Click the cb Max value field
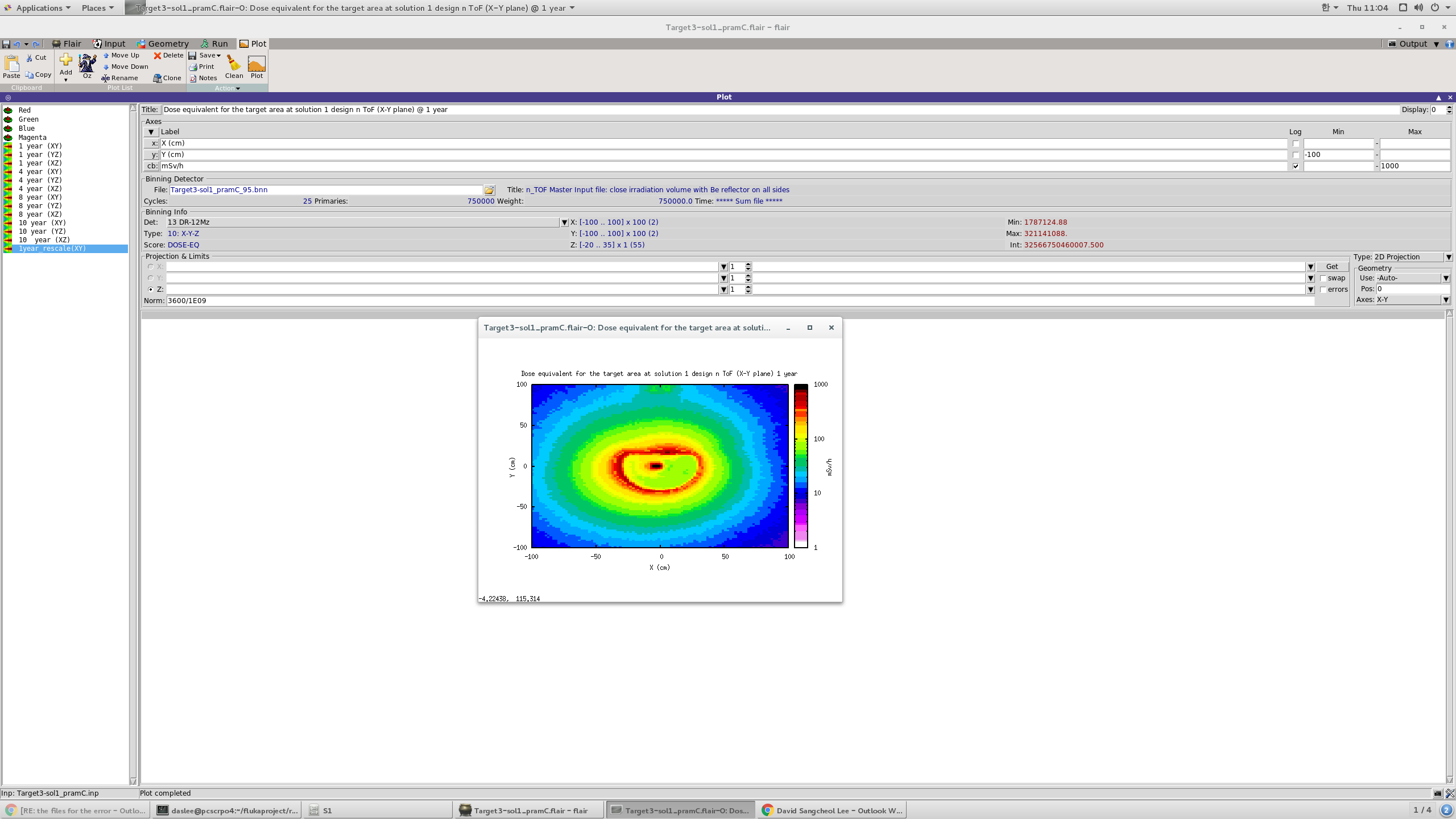 [x=1414, y=166]
